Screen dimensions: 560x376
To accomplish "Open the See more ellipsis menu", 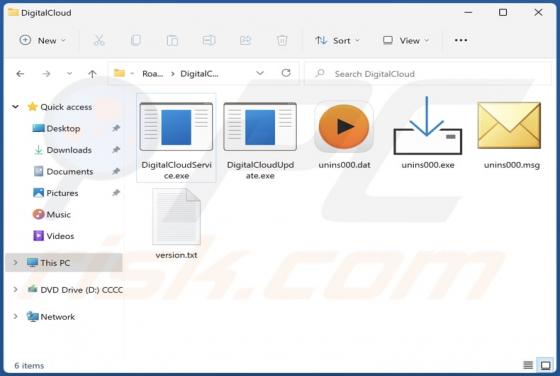I will coord(461,40).
